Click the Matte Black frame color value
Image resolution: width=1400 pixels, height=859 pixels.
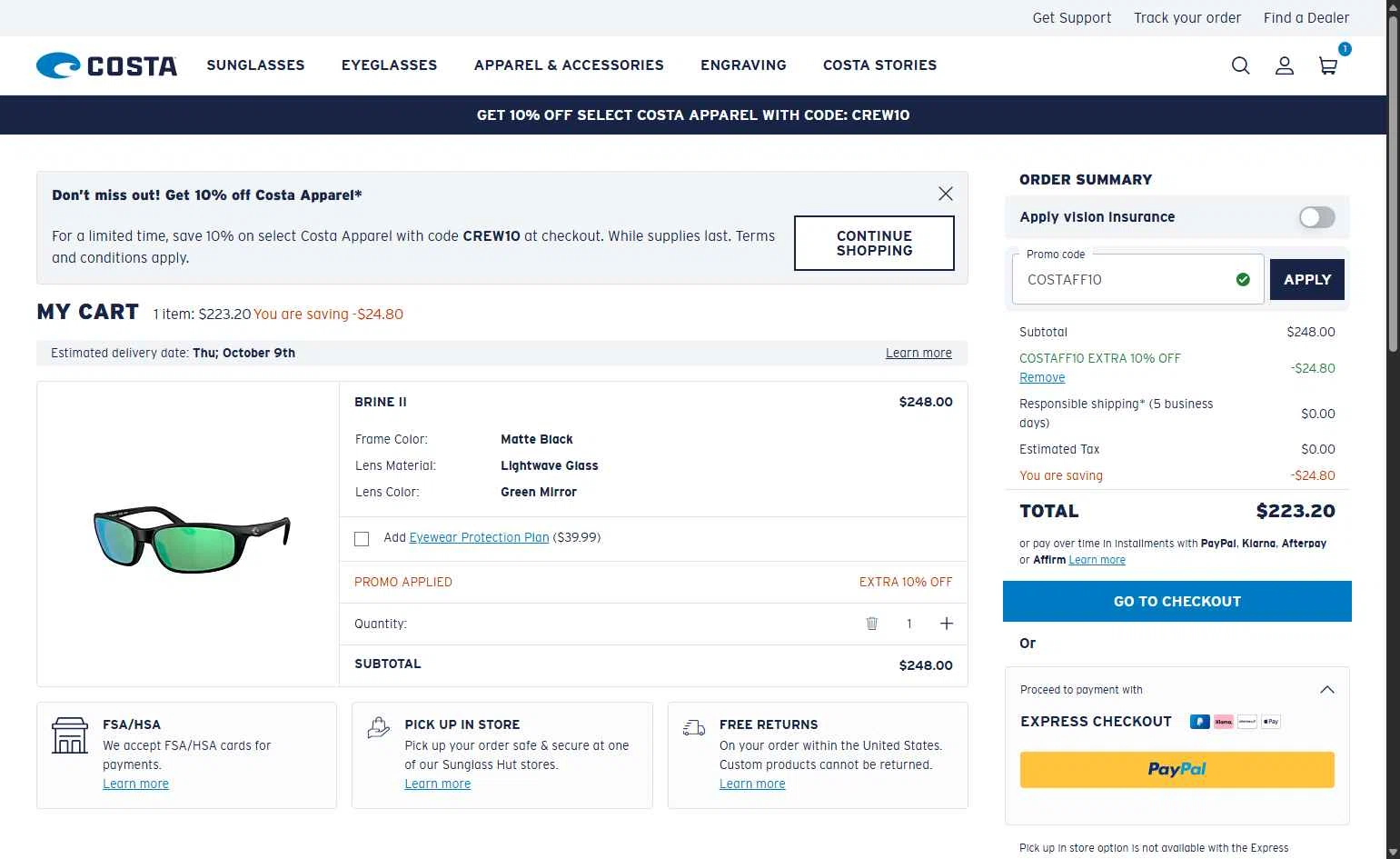[x=537, y=439]
